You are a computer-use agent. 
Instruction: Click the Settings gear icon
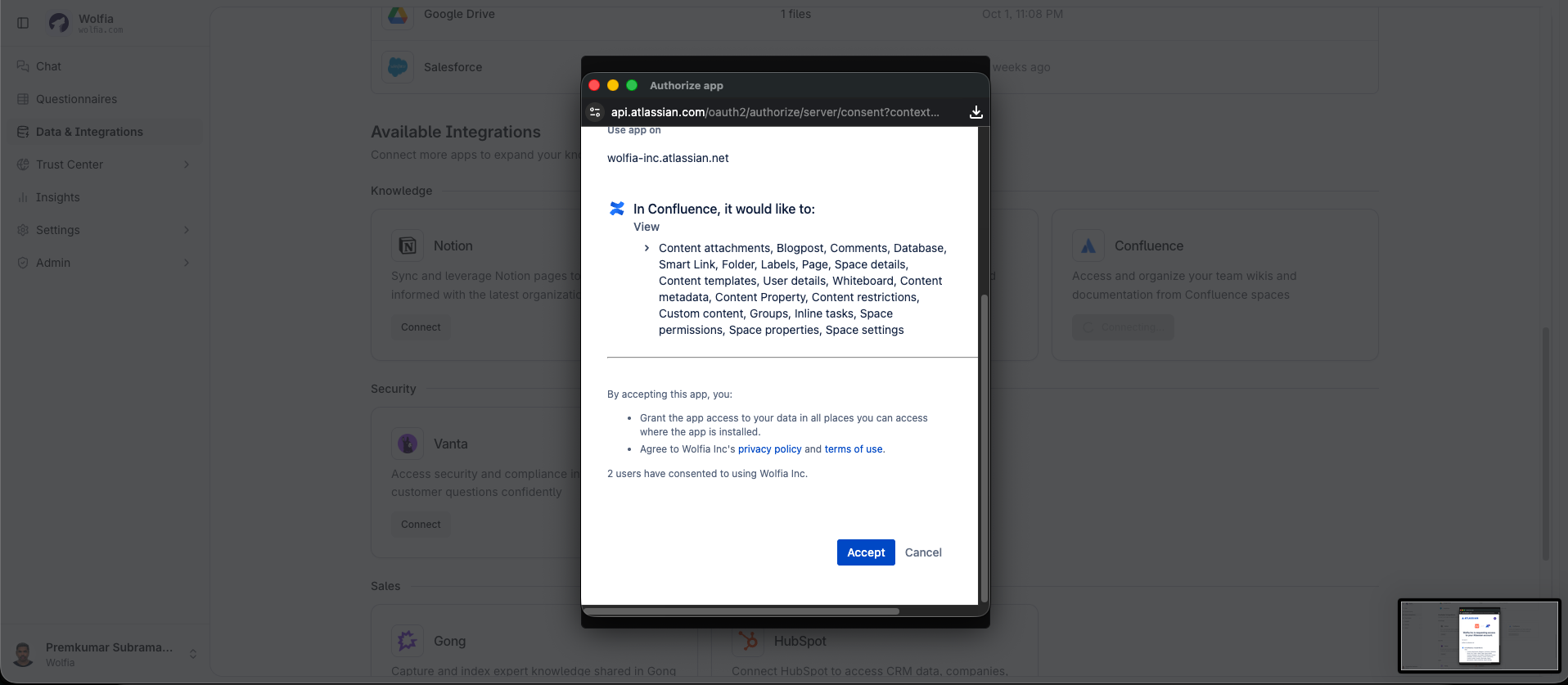pyautogui.click(x=23, y=230)
